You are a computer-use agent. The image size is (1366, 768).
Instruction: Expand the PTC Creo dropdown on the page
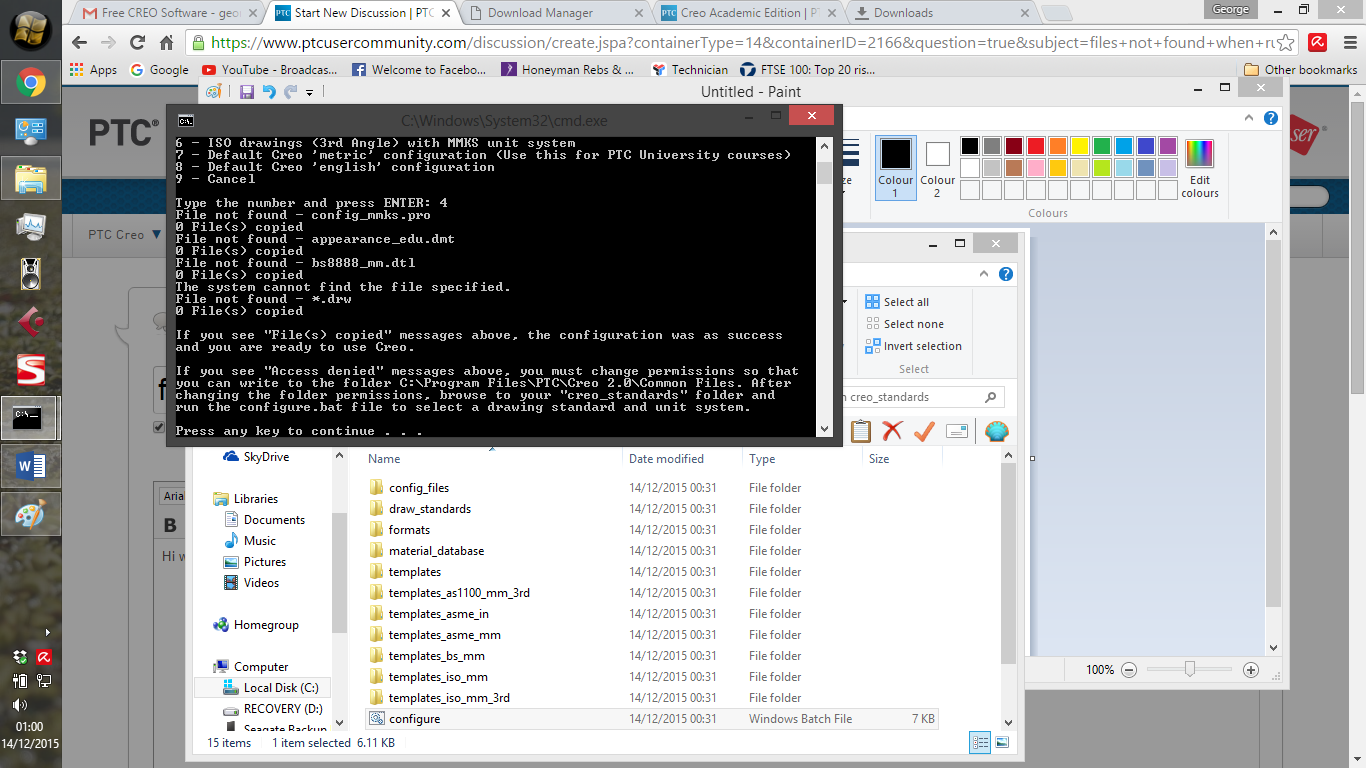(124, 235)
